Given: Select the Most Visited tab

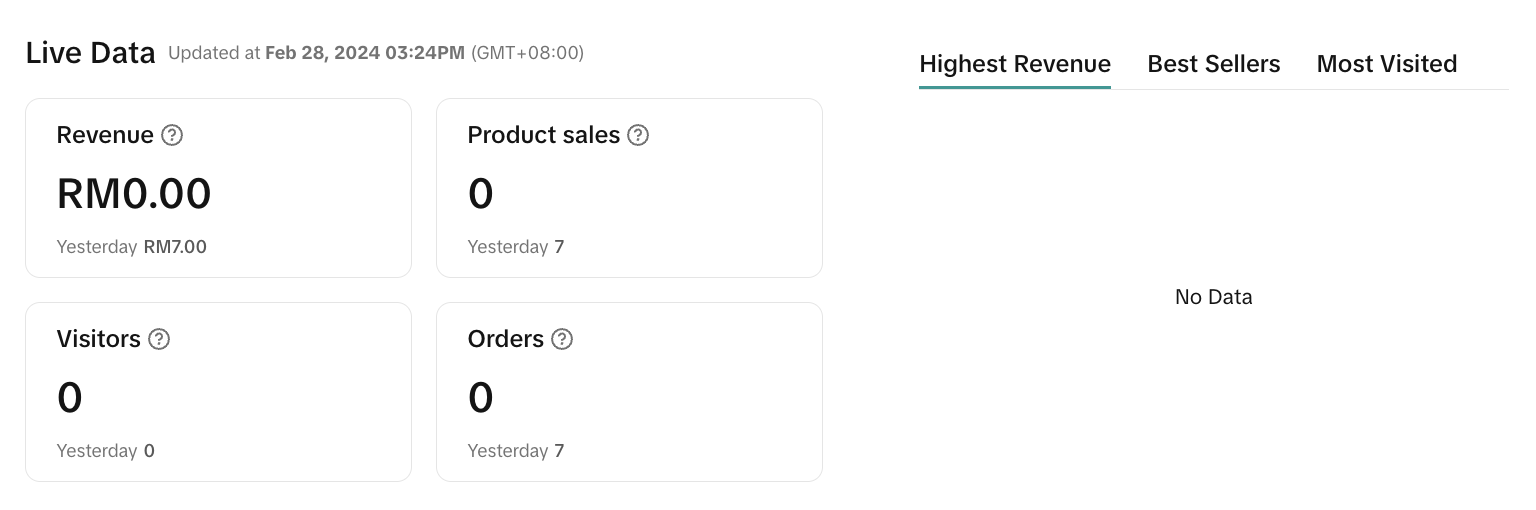Looking at the screenshot, I should [x=1386, y=64].
